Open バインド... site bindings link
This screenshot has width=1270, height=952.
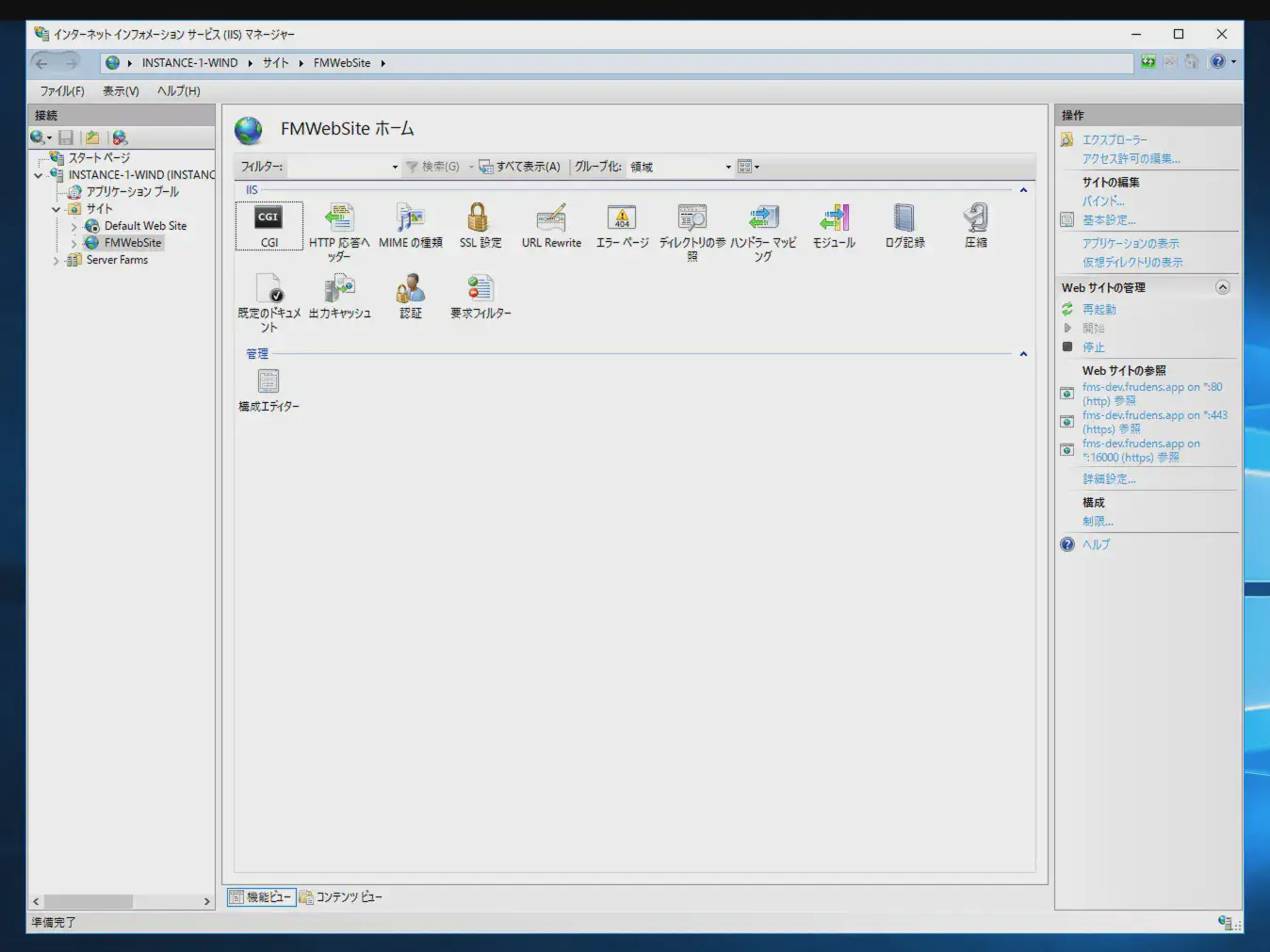coord(1103,201)
